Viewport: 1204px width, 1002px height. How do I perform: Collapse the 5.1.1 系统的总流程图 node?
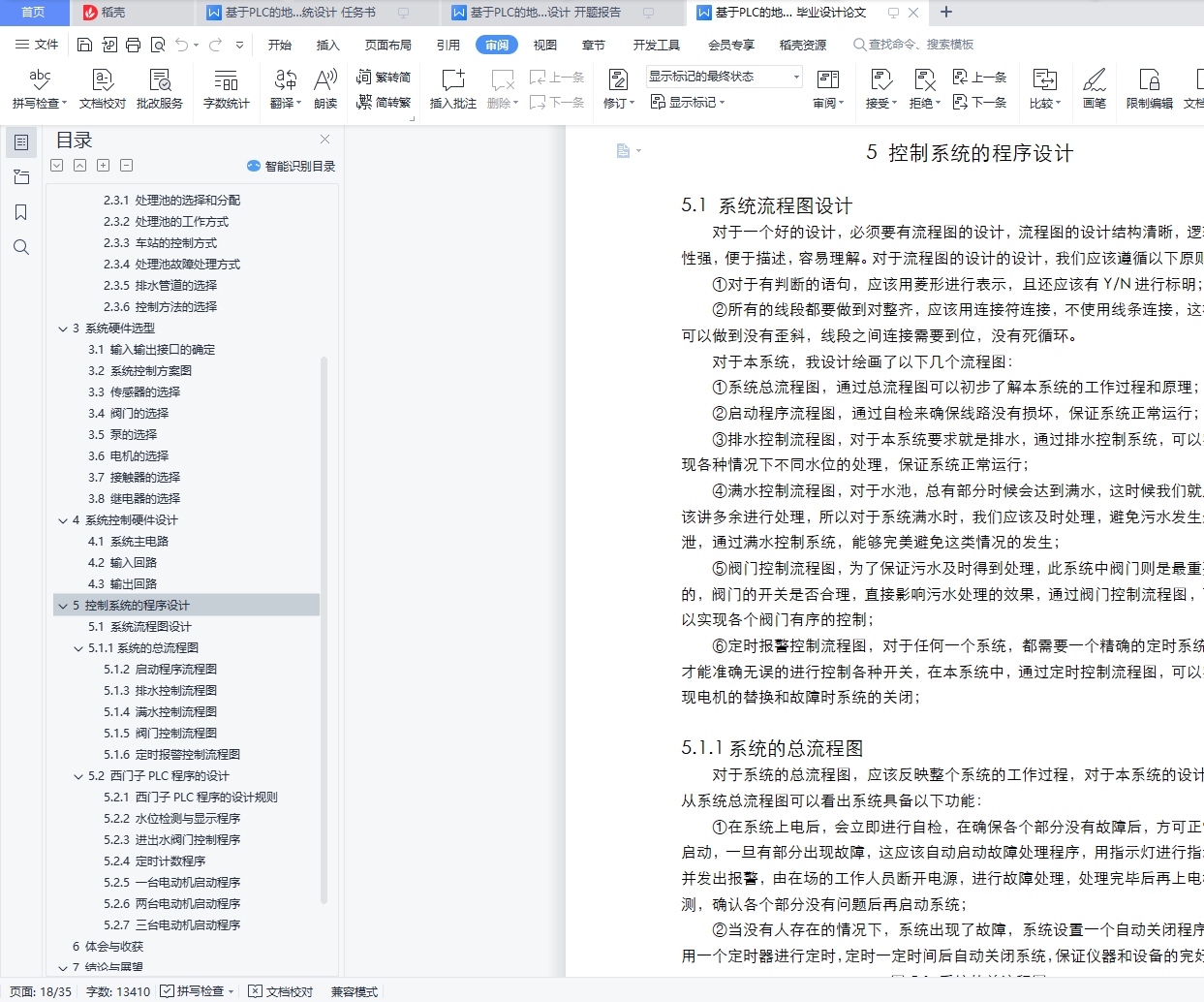[78, 648]
